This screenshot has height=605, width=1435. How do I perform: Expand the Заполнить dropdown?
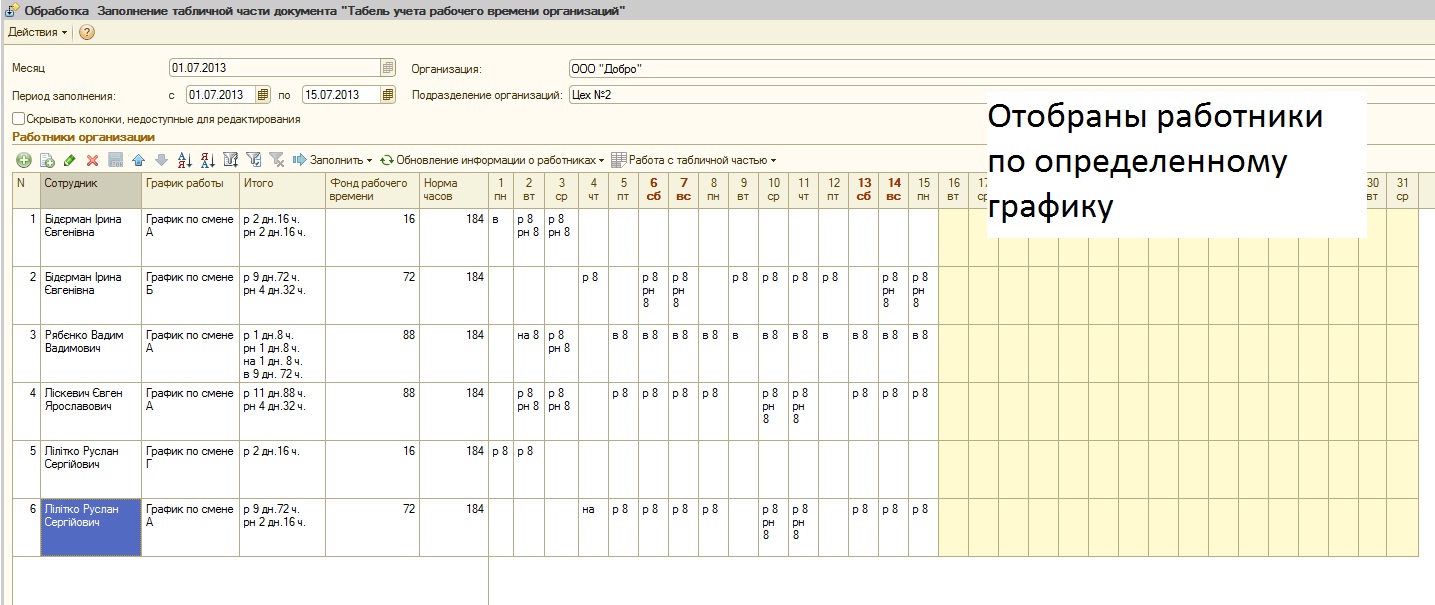[x=332, y=160]
